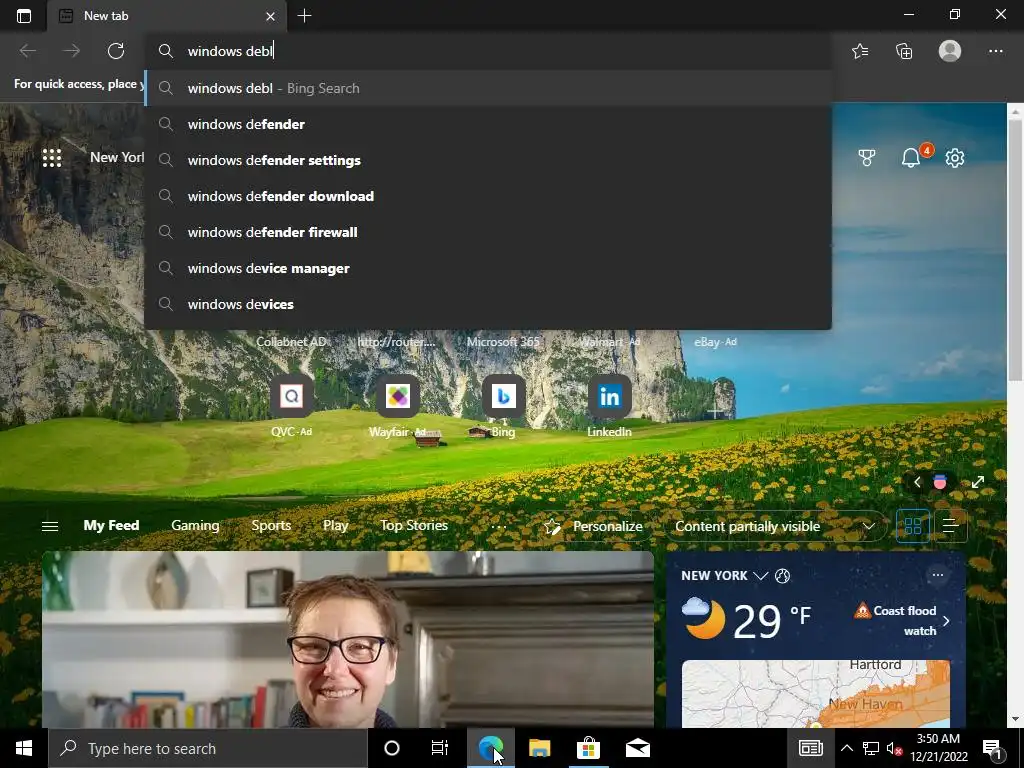Show hidden system tray icons
The width and height of the screenshot is (1024, 768).
pyautogui.click(x=846, y=748)
